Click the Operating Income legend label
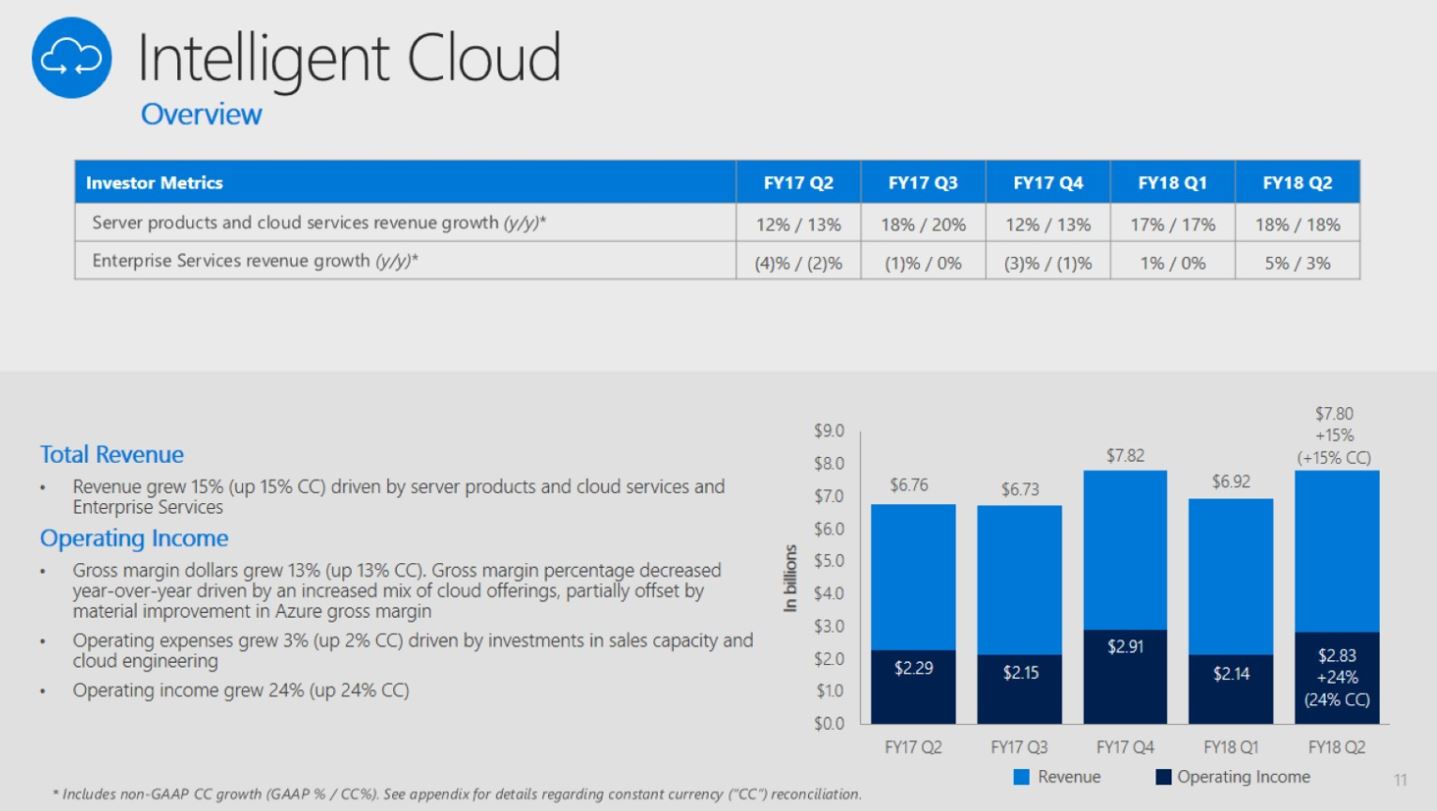Image resolution: width=1437 pixels, height=811 pixels. 1243,777
